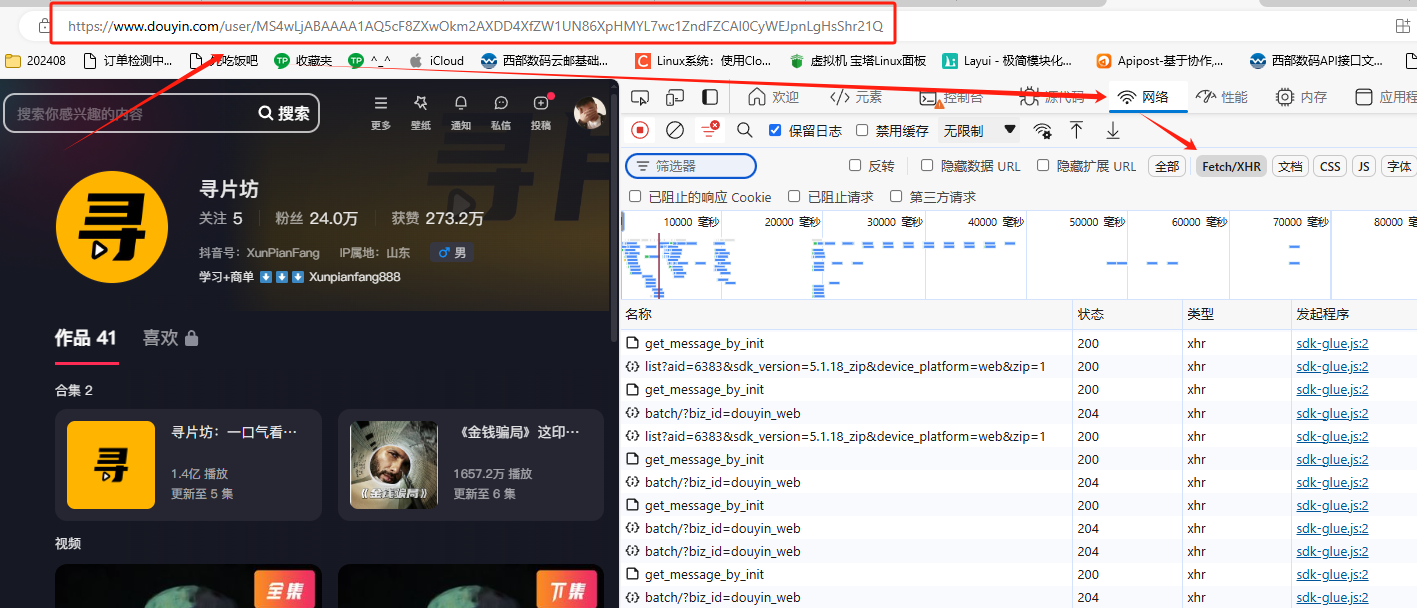Sort requests by 状态 column header

[x=1127, y=314]
